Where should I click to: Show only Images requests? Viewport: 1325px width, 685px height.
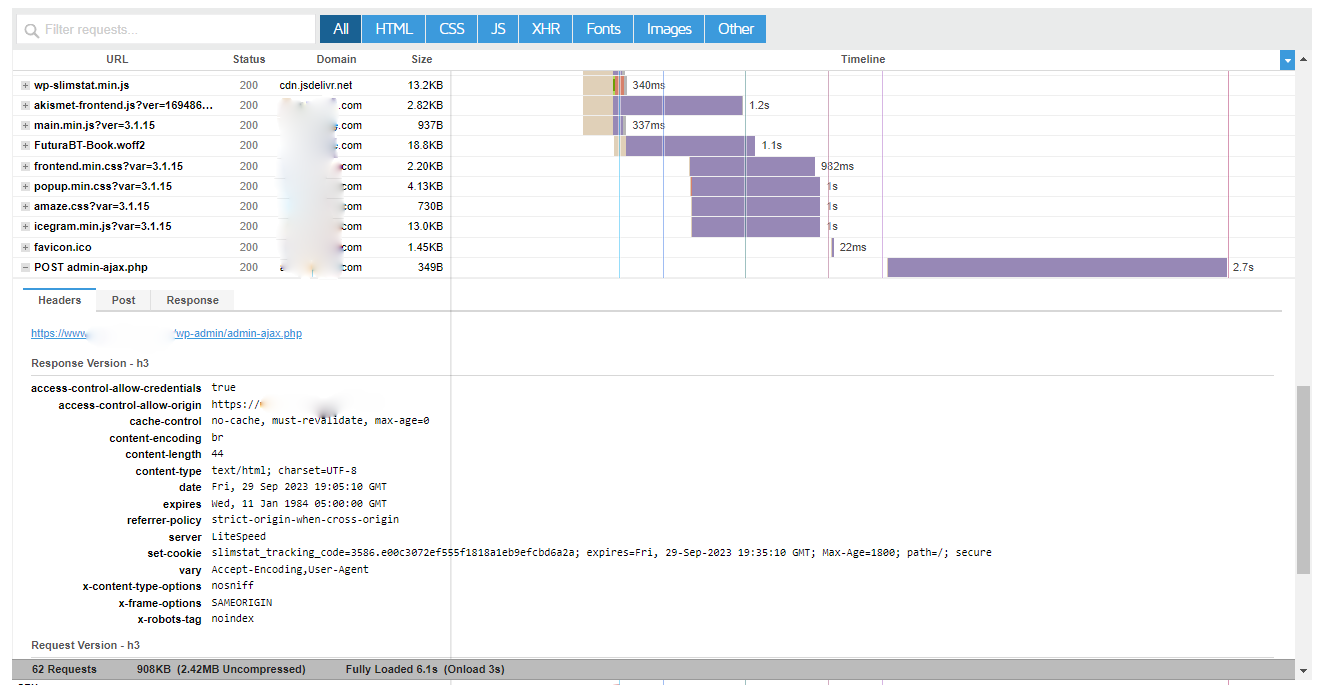tap(668, 29)
